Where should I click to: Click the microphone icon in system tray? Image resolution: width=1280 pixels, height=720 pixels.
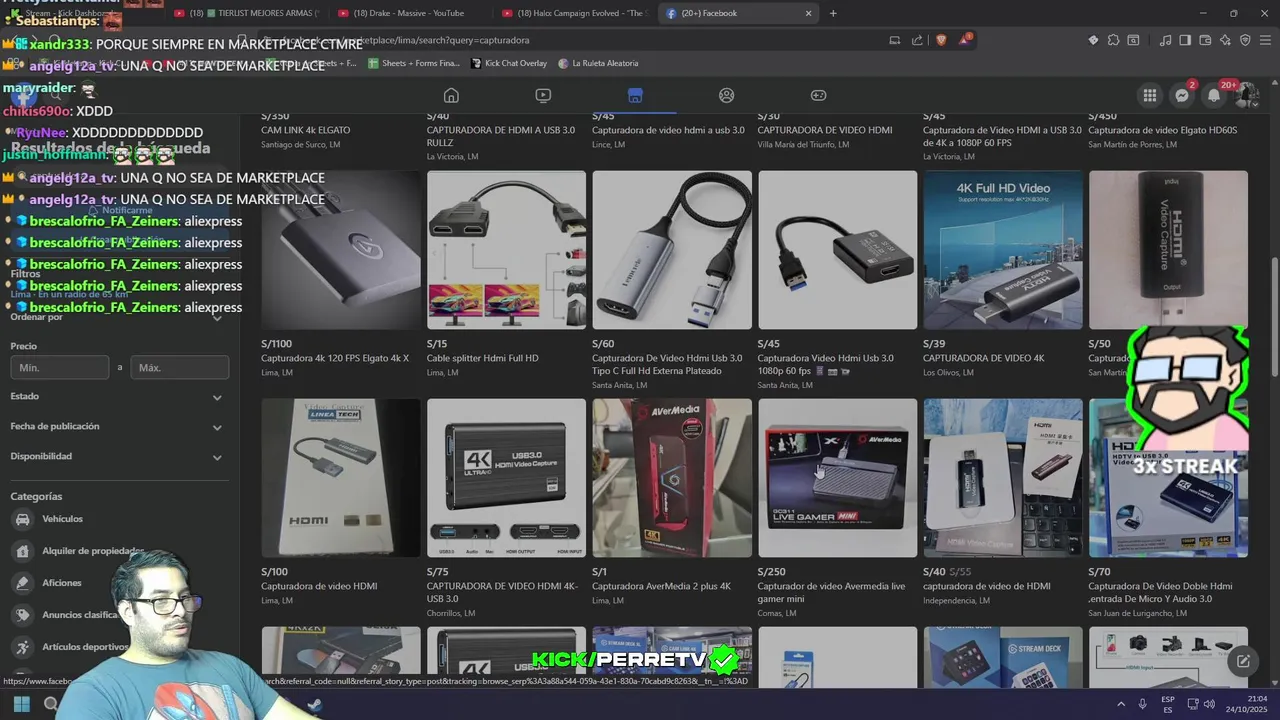point(1142,704)
